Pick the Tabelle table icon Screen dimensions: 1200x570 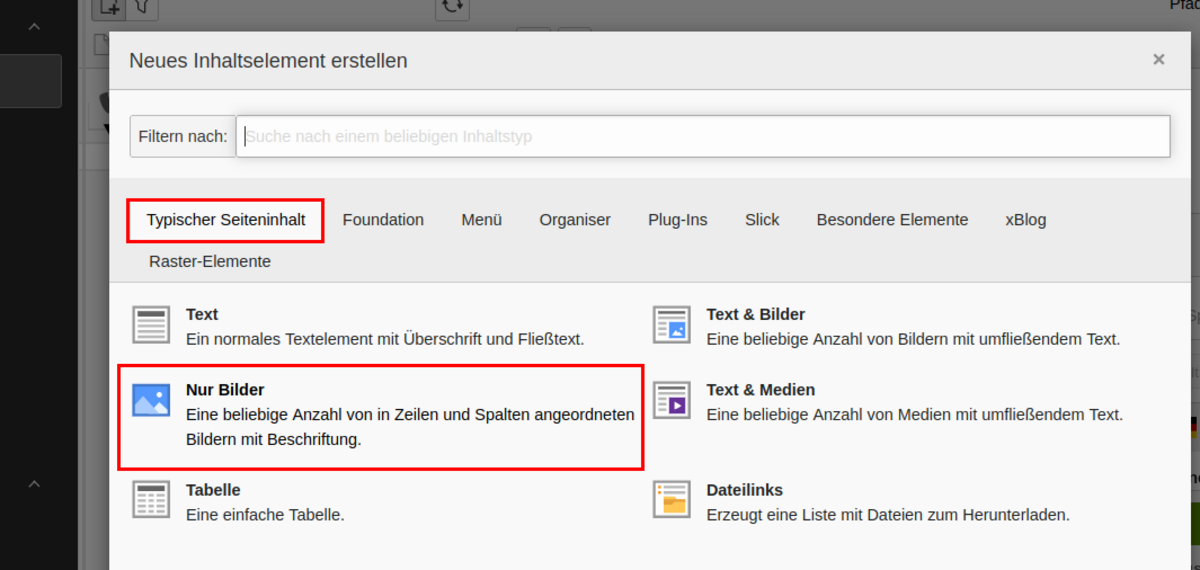(x=152, y=500)
